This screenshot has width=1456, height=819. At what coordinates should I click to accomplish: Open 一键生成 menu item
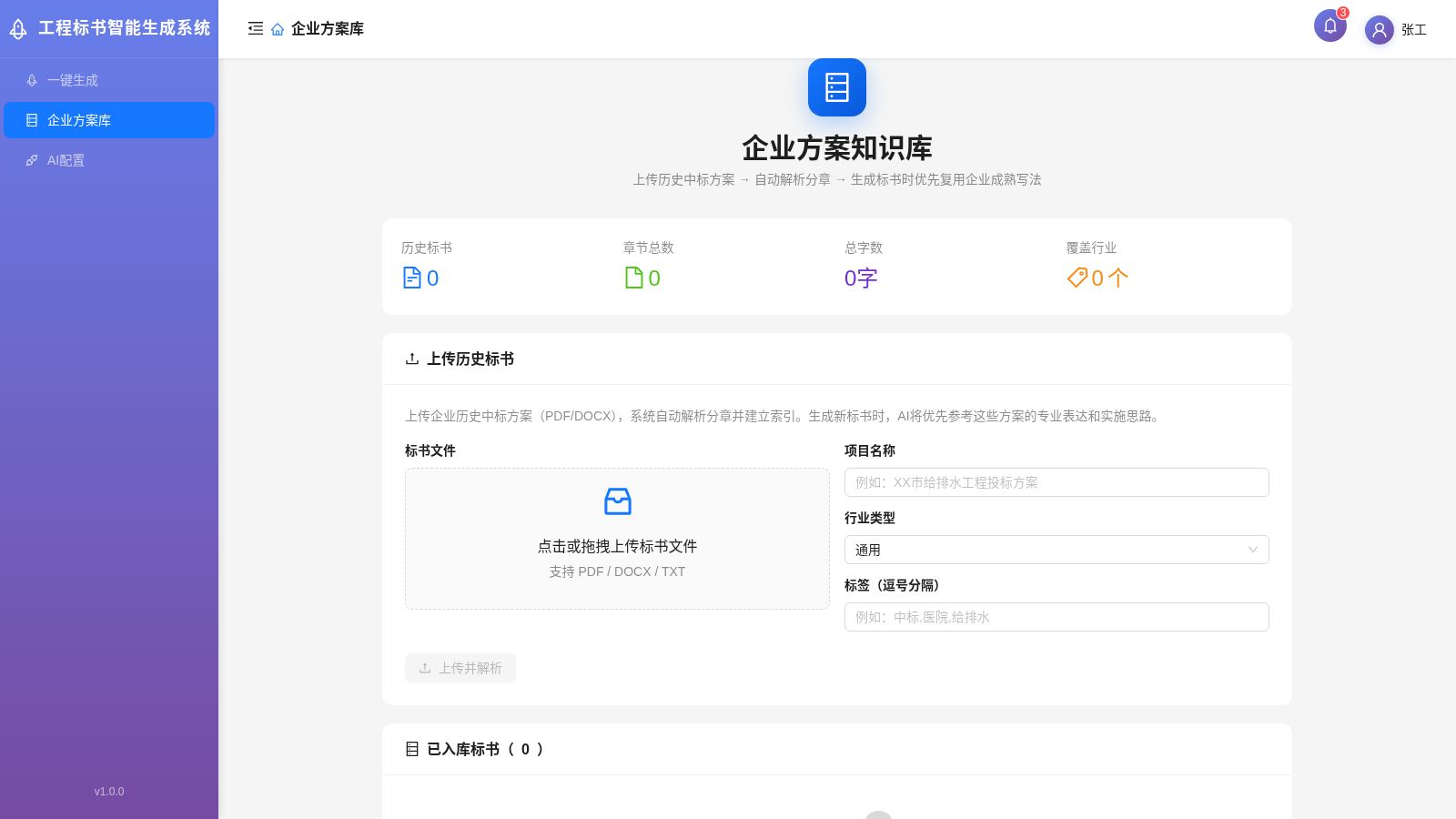[109, 80]
